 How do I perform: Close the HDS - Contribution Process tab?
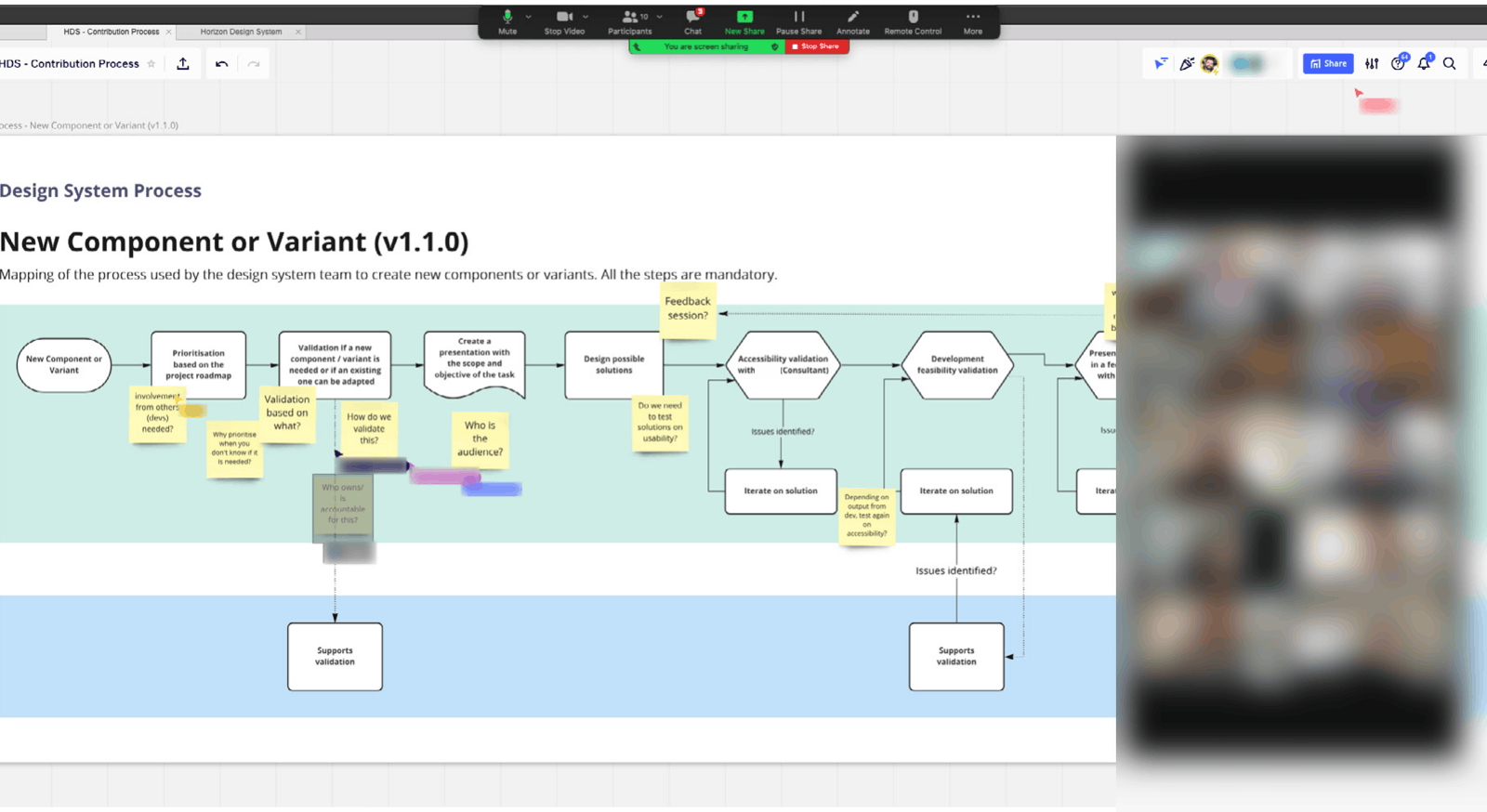[168, 32]
